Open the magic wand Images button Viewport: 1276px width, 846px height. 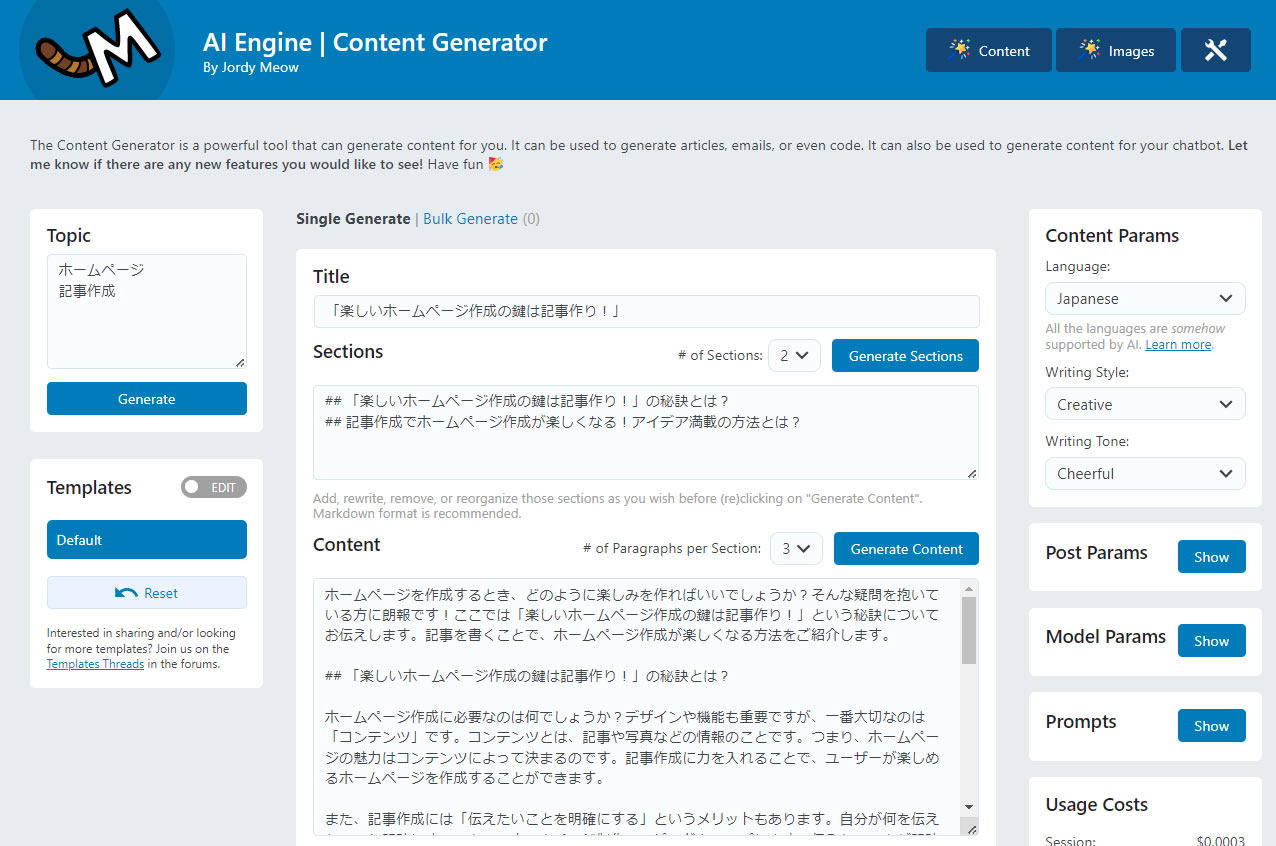coord(1116,50)
